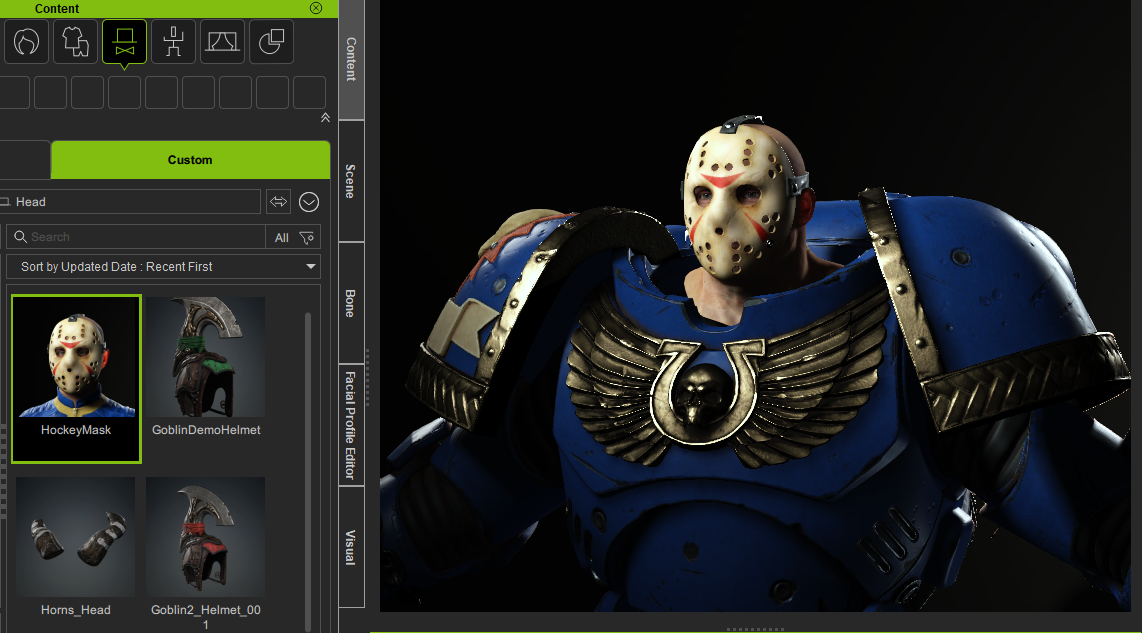The height and width of the screenshot is (633, 1142).
Task: Open the Bone vertical side tab
Action: (351, 303)
